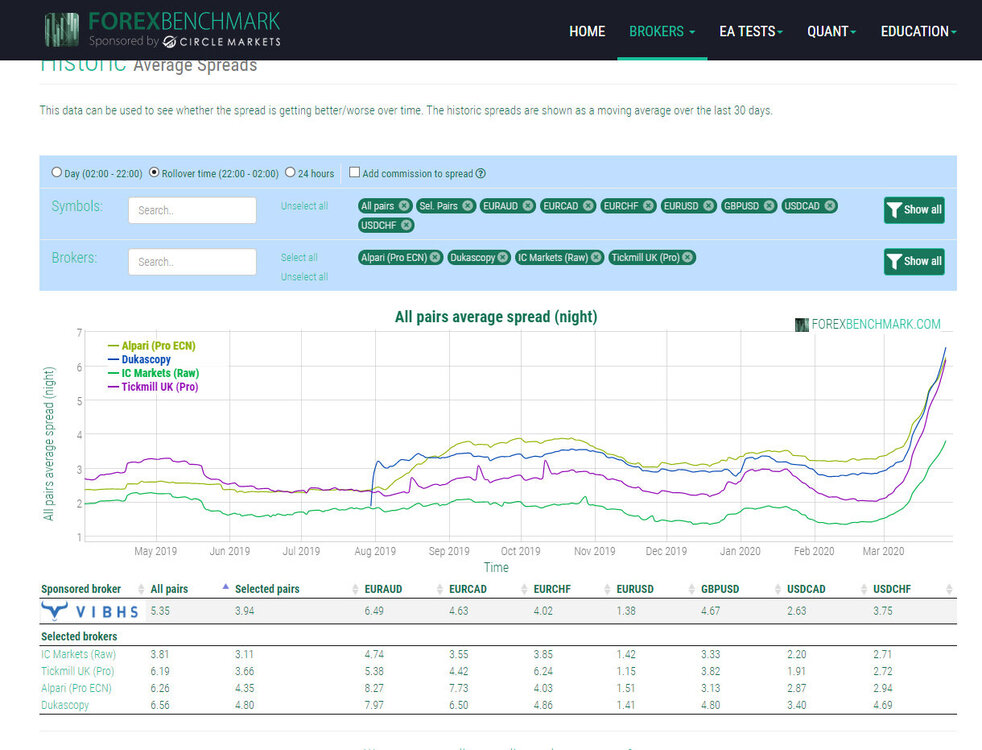
Task: Remove the Tickmill UK (Pro) tag
Action: (688, 257)
